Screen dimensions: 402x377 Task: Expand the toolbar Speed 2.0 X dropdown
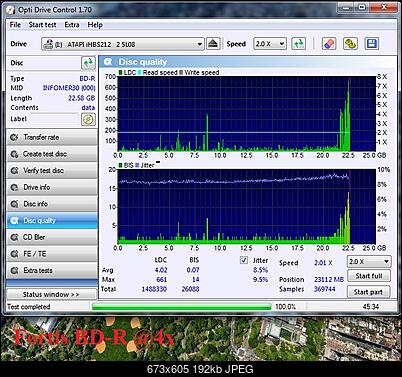(x=270, y=44)
